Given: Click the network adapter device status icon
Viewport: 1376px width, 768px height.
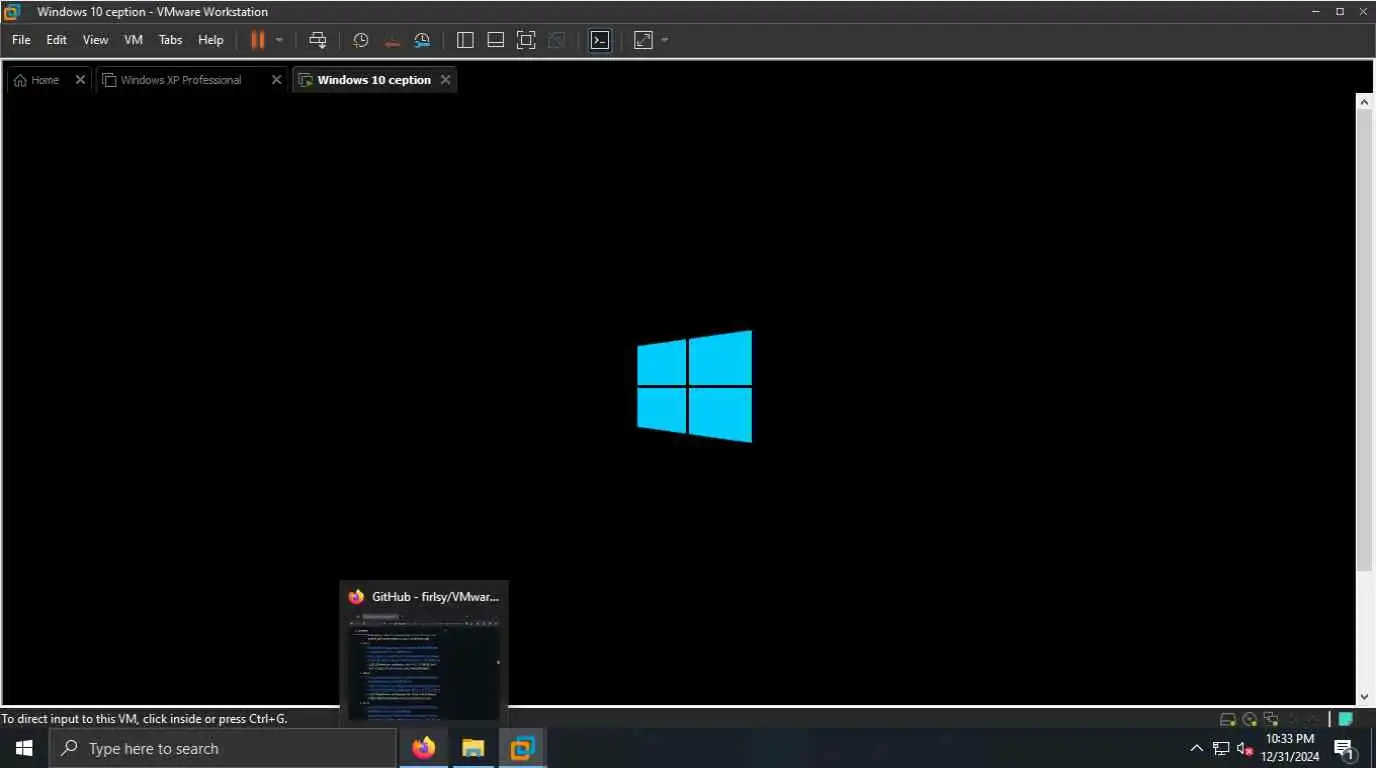Looking at the screenshot, I should (x=1271, y=719).
